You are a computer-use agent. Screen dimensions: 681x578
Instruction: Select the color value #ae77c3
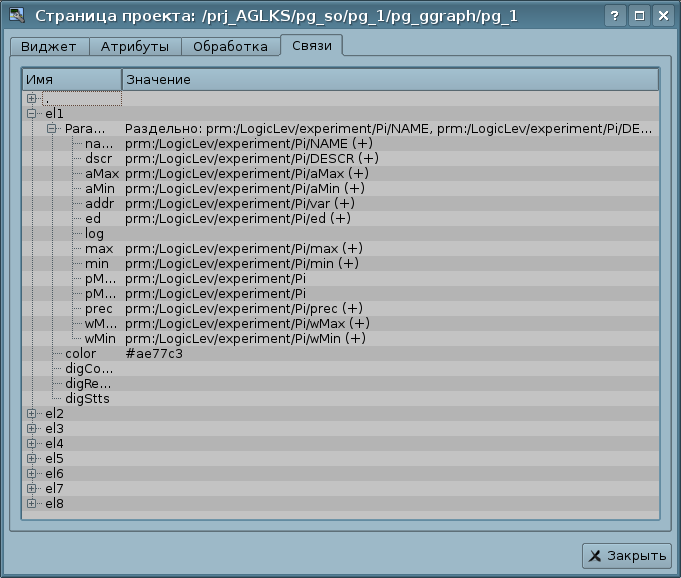[154, 354]
